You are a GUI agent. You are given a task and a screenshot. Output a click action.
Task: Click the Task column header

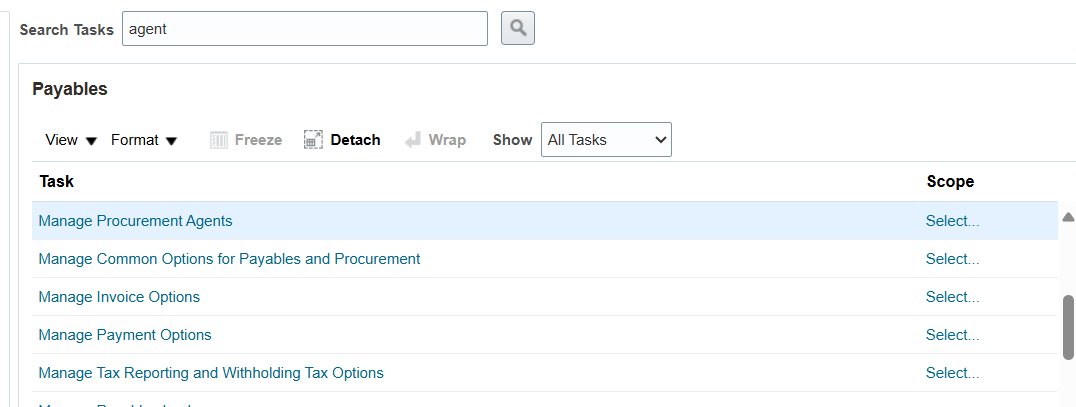coord(57,182)
